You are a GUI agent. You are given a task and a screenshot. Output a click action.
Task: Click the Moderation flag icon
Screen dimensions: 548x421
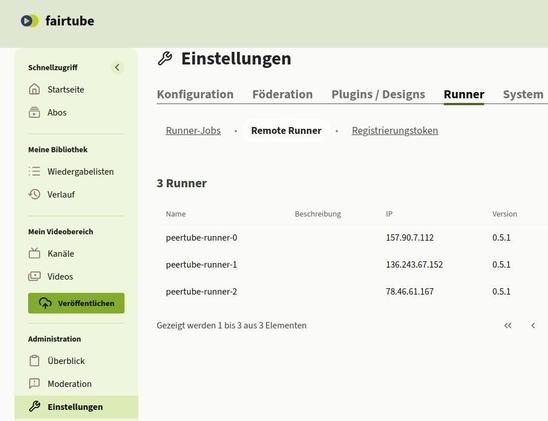pyautogui.click(x=34, y=384)
